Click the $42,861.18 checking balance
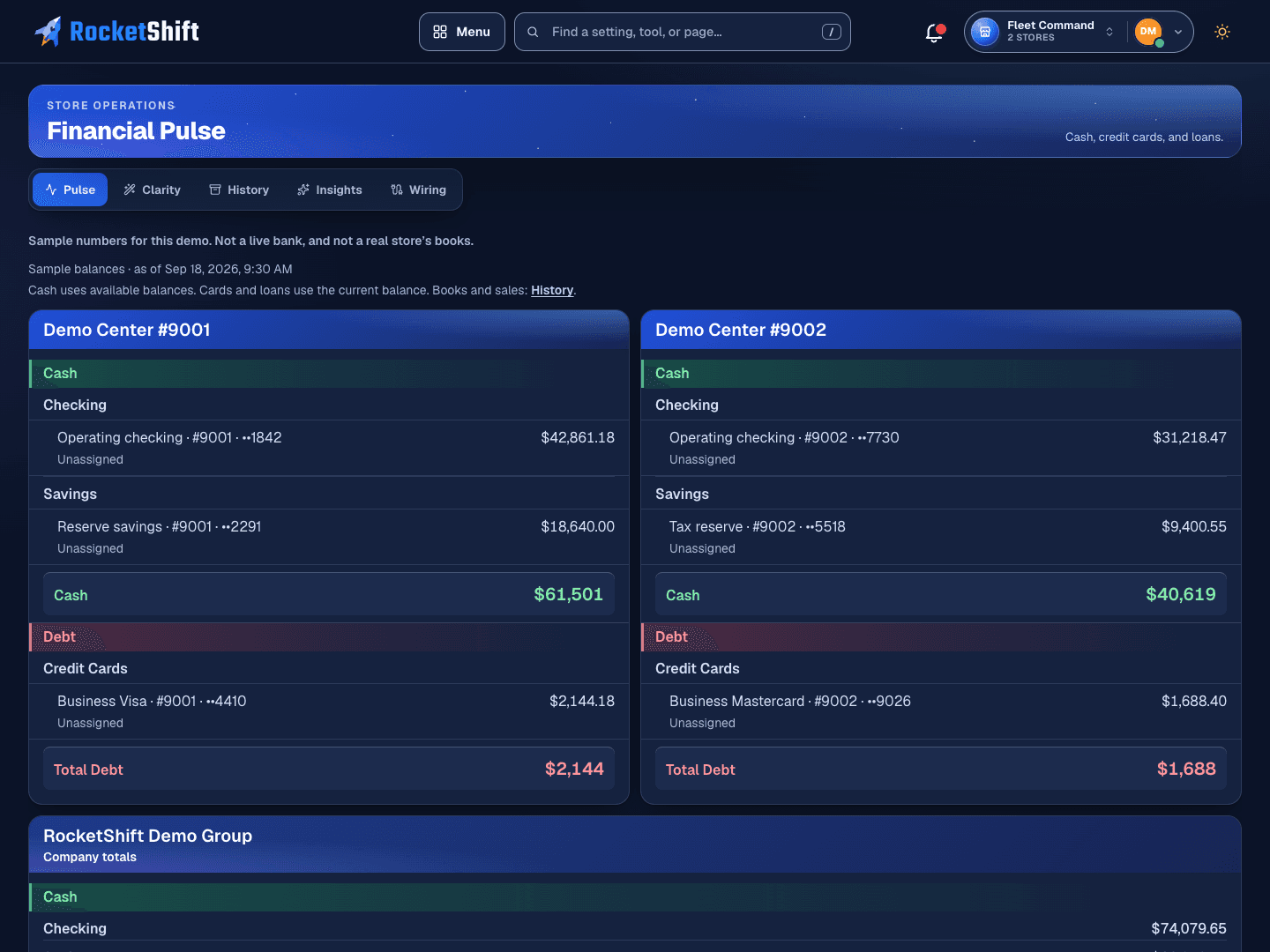This screenshot has height=952, width=1270. (578, 437)
